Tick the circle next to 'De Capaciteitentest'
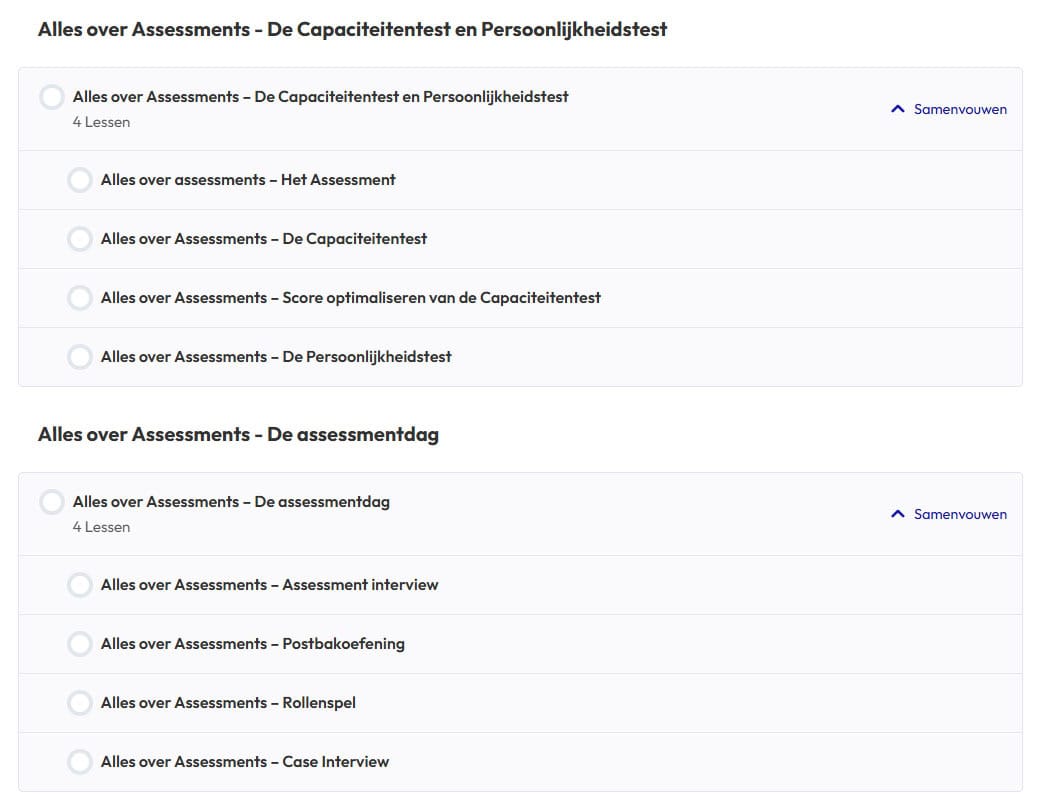The width and height of the screenshot is (1041, 795). tap(80, 239)
